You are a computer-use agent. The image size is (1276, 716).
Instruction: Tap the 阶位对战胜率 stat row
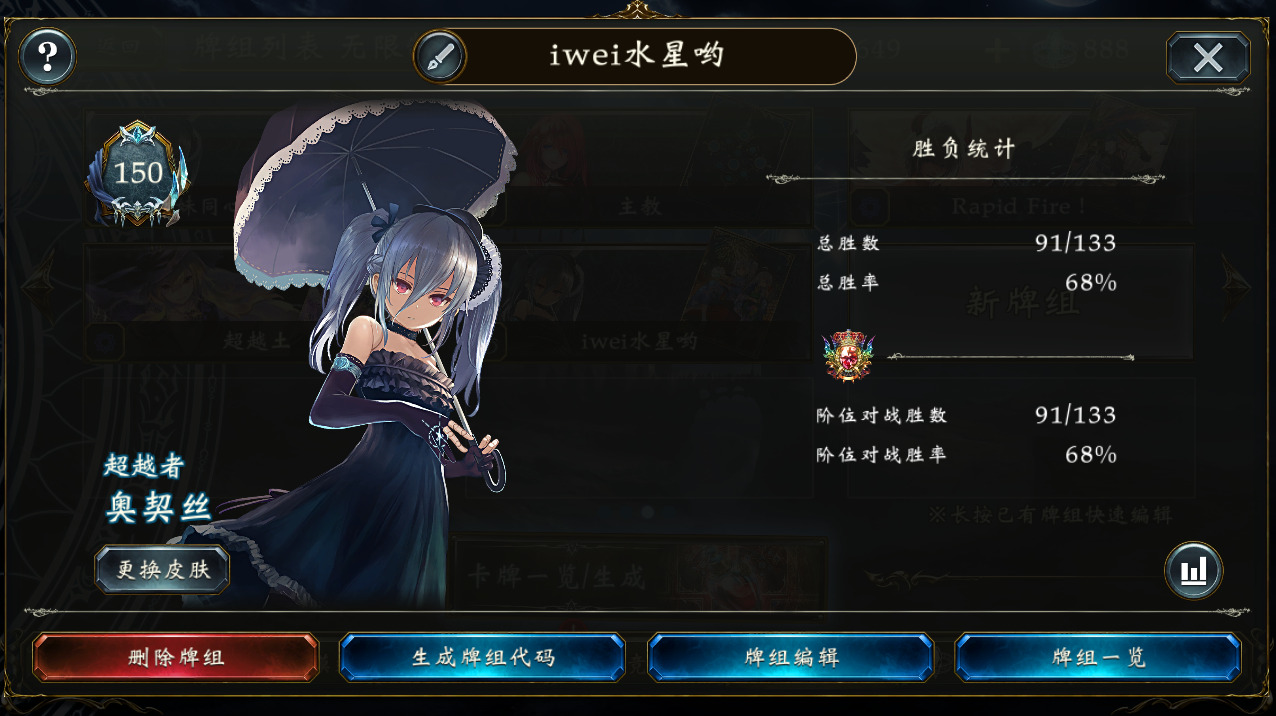click(966, 455)
